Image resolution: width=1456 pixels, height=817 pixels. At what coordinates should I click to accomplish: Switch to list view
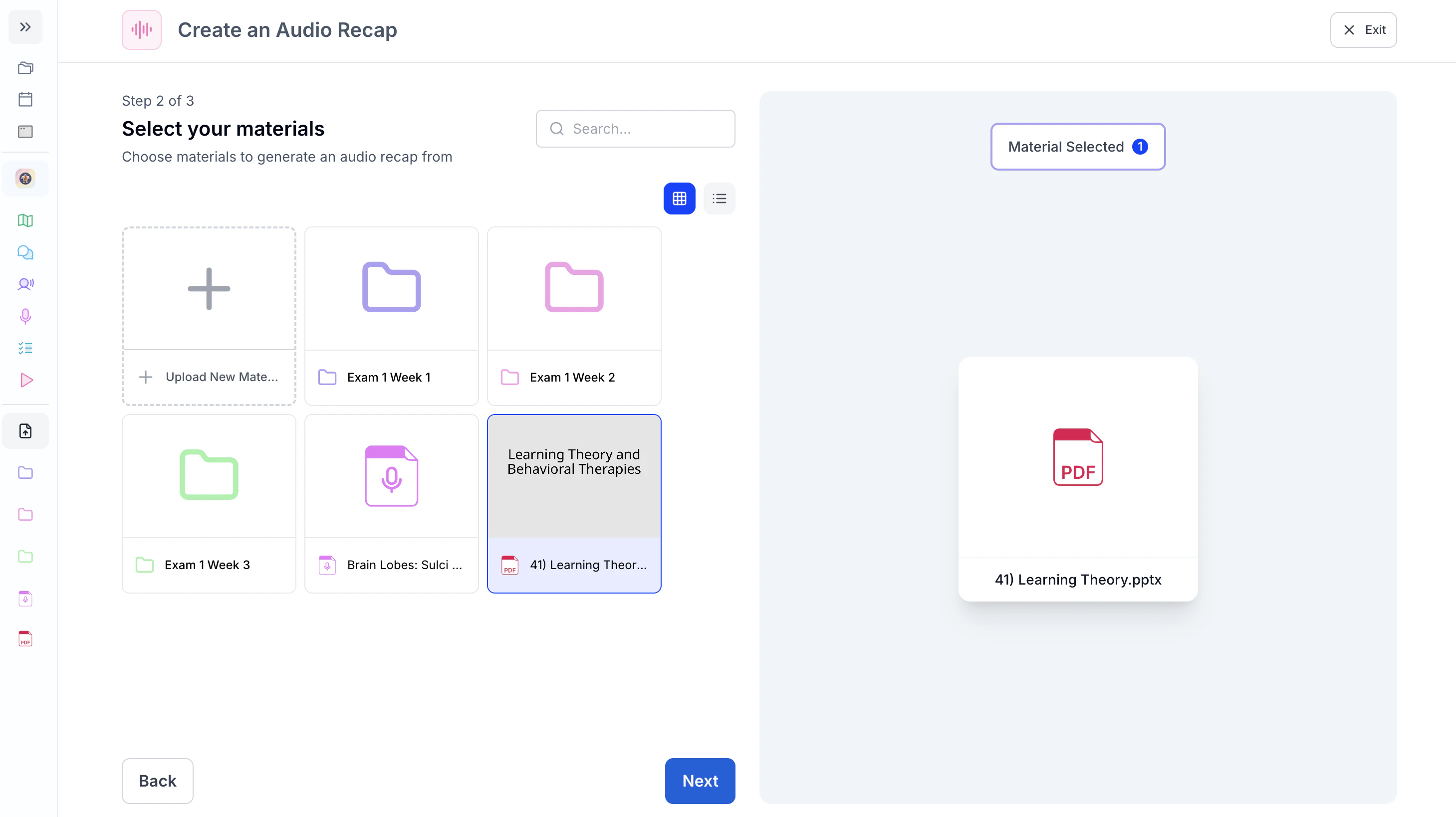[719, 199]
